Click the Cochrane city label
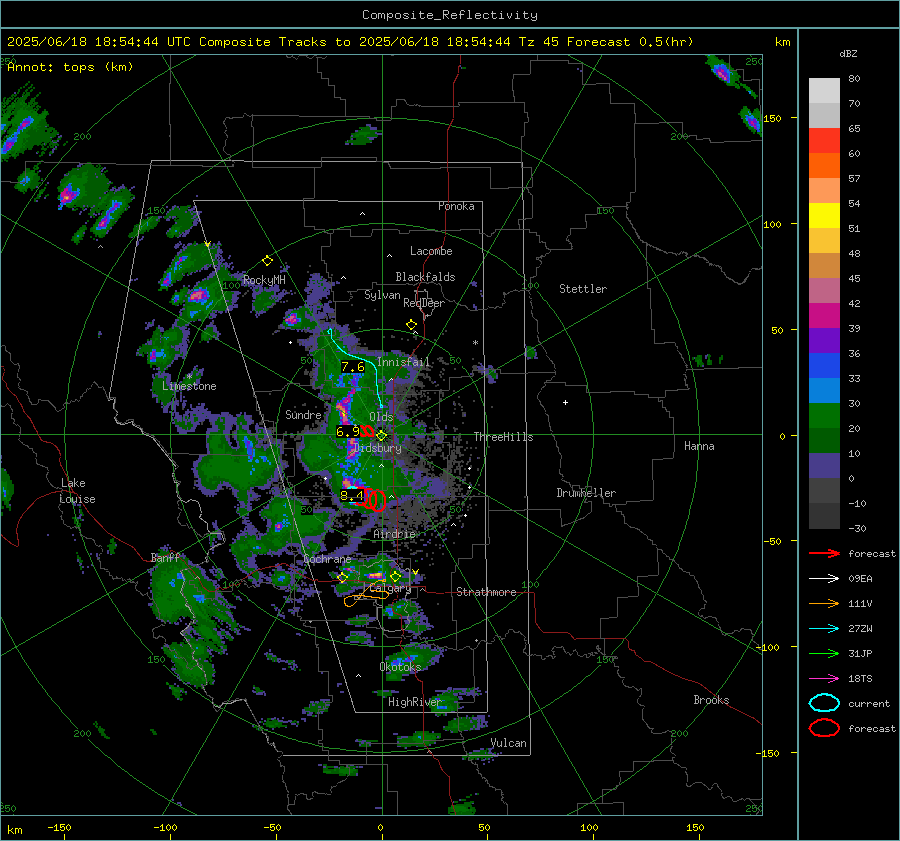900x841 pixels. point(327,559)
